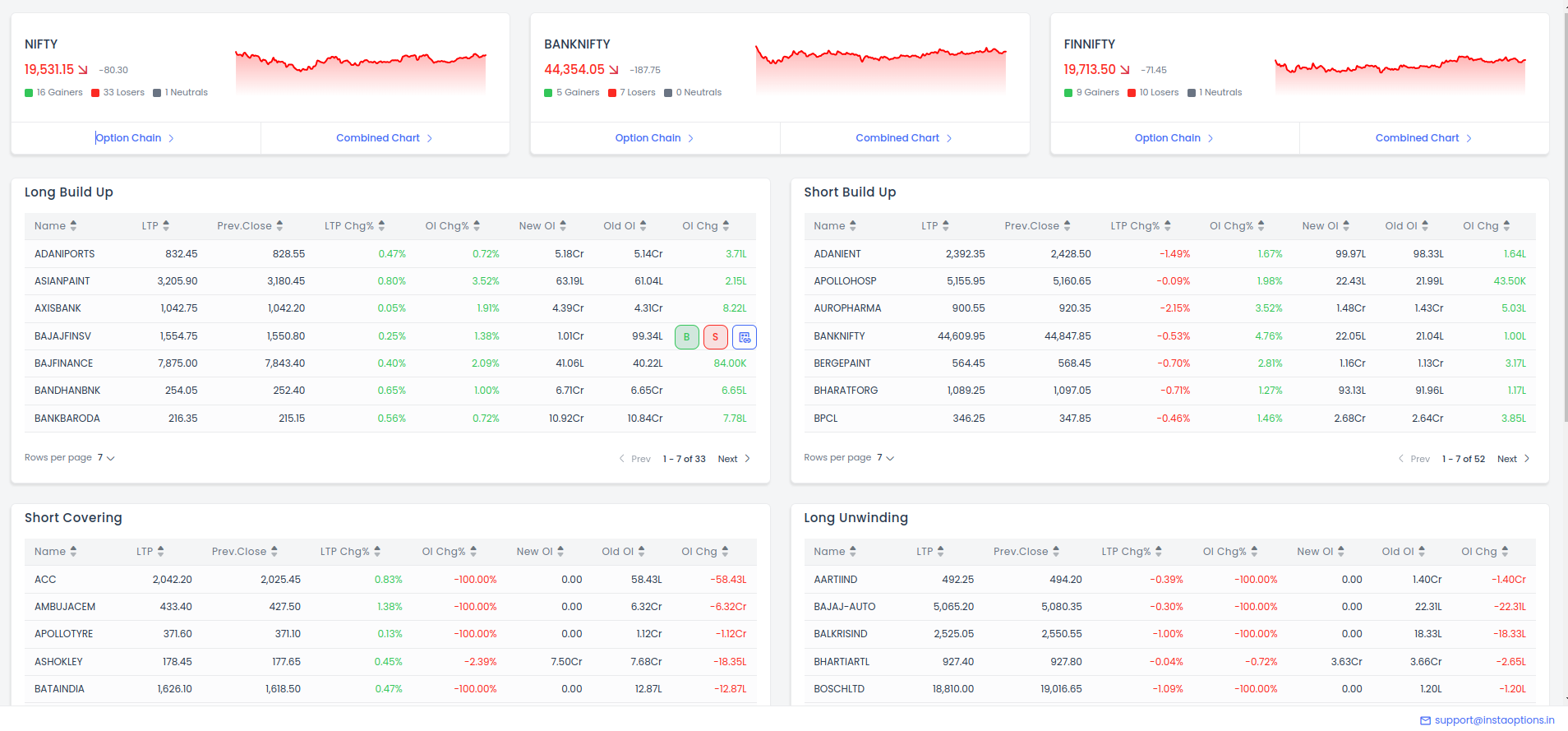Click the red S sell button for BAJAJFINSV
The height and width of the screenshot is (731, 1568).
(x=715, y=337)
